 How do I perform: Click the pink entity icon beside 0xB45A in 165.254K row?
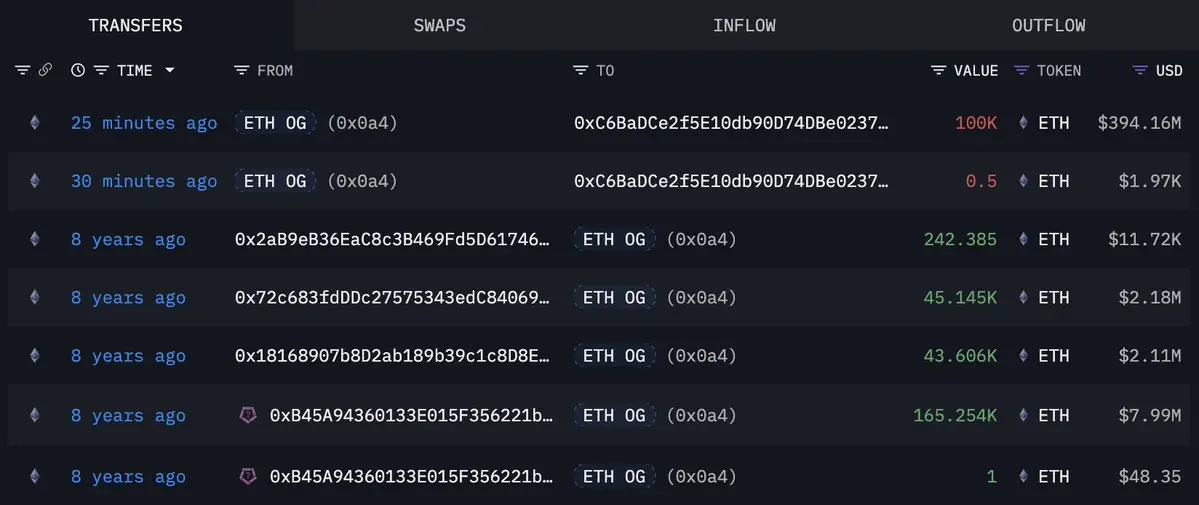coord(248,415)
